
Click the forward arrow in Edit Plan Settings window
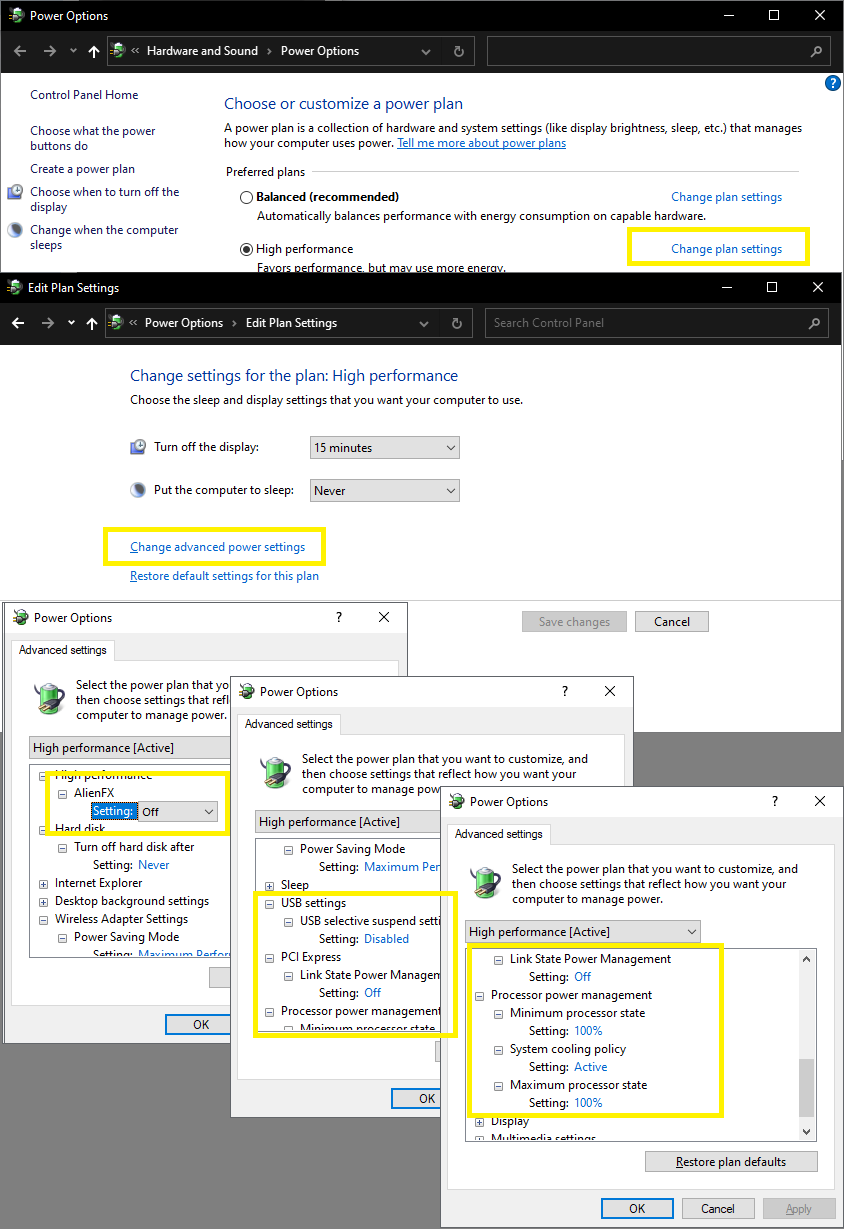click(x=47, y=323)
